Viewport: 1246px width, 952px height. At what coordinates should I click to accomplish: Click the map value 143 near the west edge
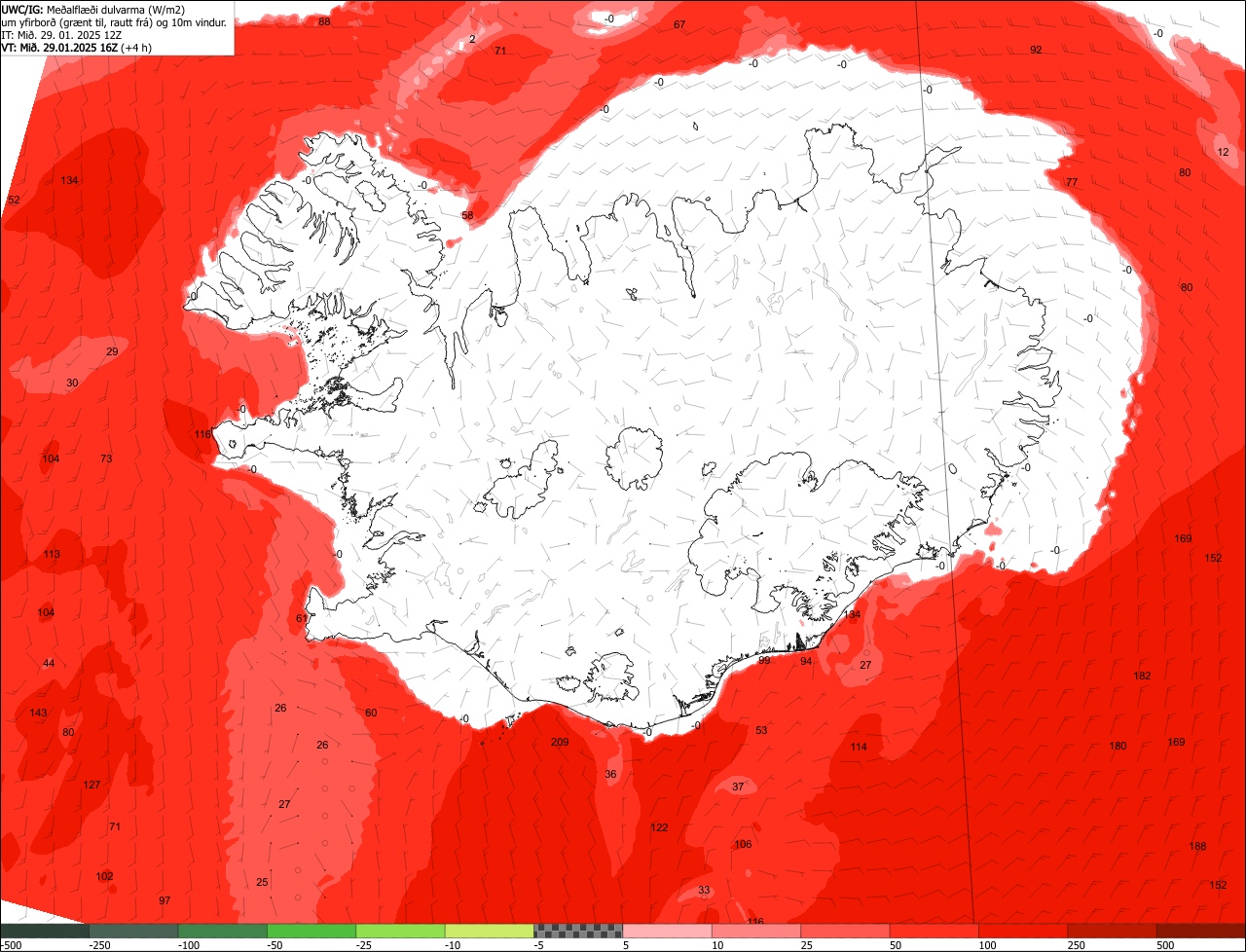pyautogui.click(x=38, y=713)
